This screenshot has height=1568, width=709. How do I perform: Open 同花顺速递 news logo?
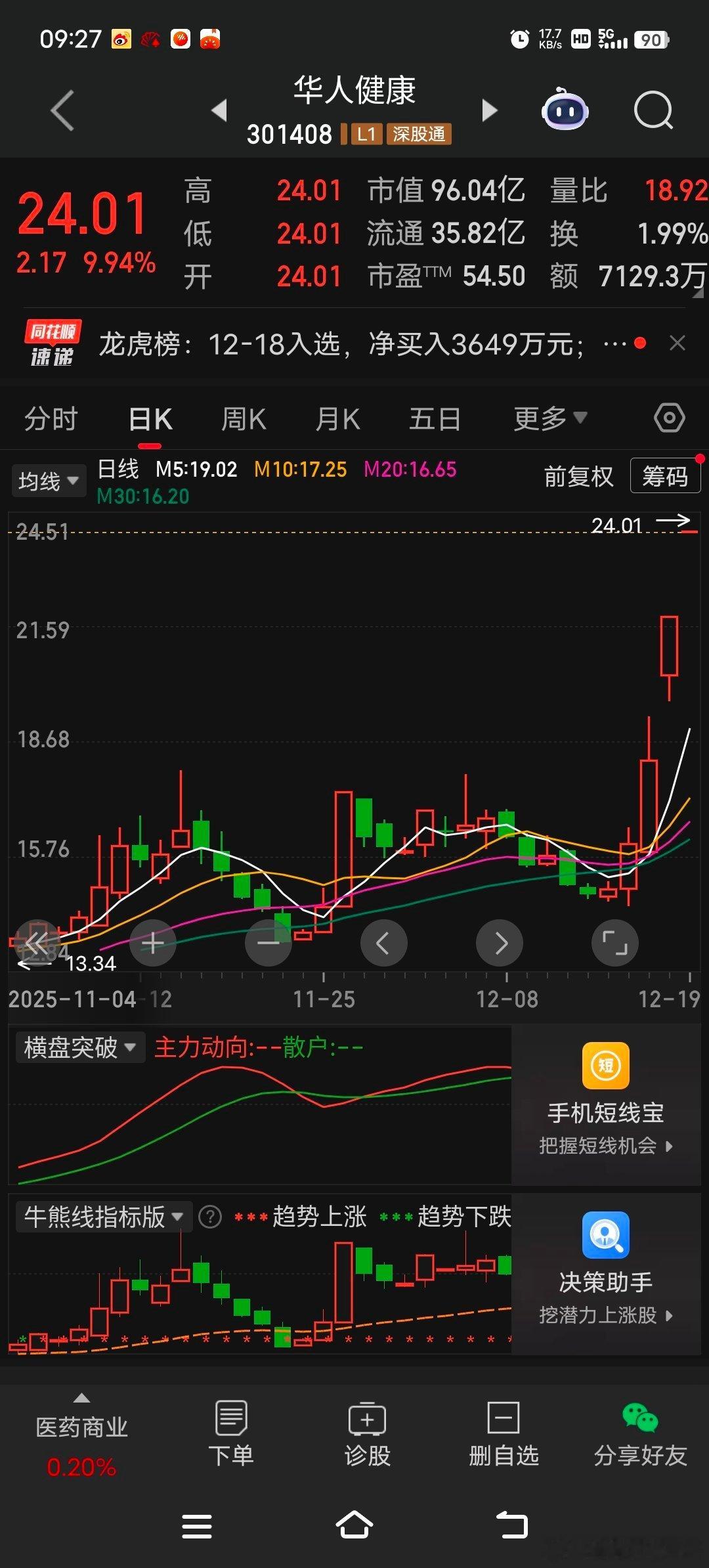click(x=53, y=343)
